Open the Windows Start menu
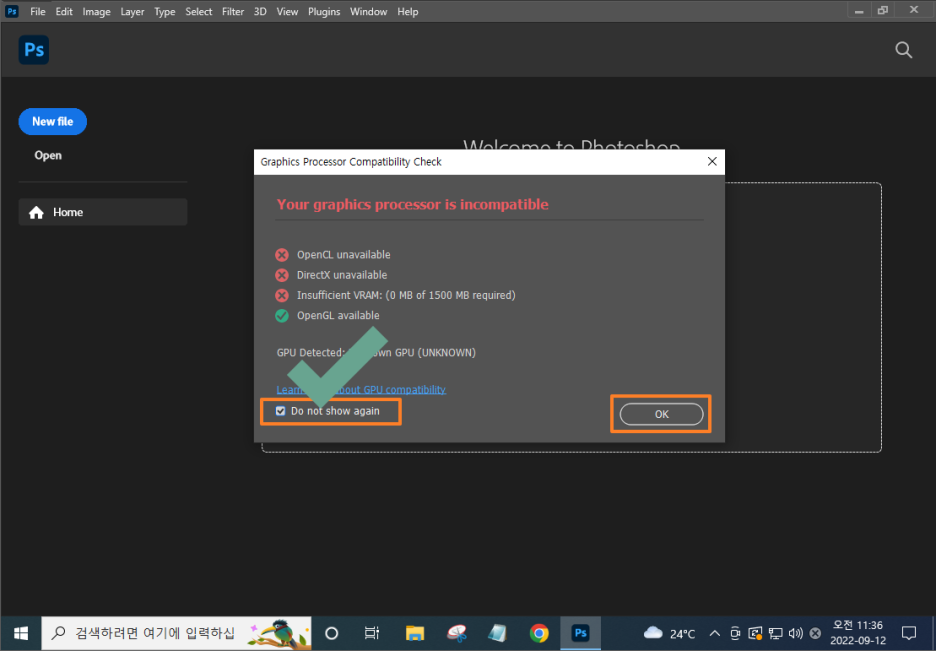 (21, 633)
